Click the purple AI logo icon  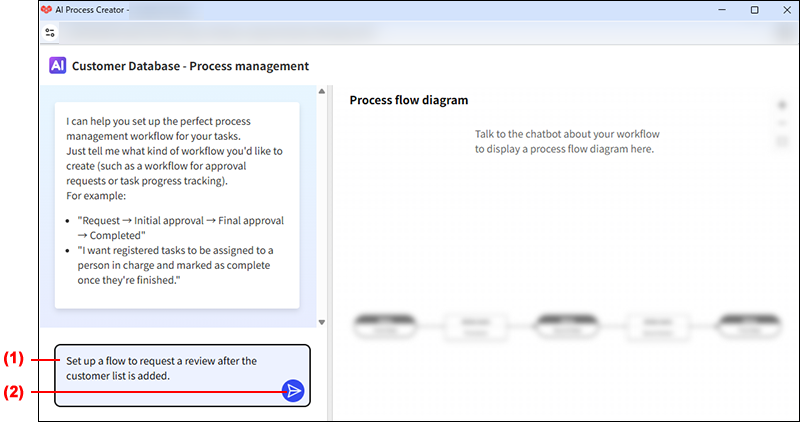[57, 66]
